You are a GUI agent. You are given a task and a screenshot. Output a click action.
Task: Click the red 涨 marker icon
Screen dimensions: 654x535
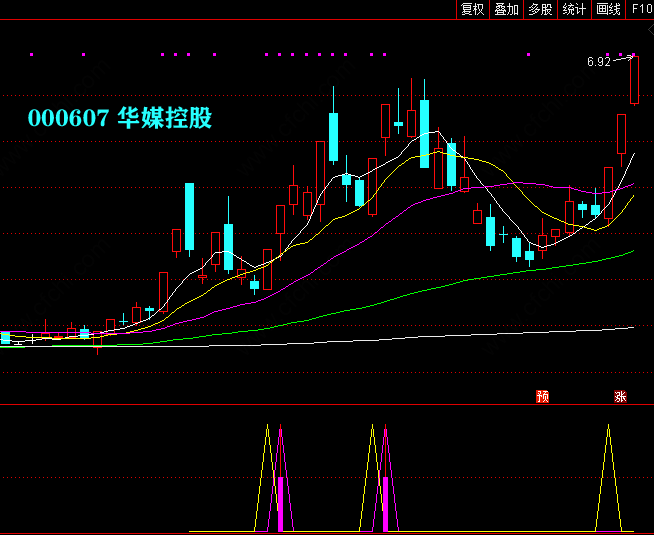click(620, 397)
